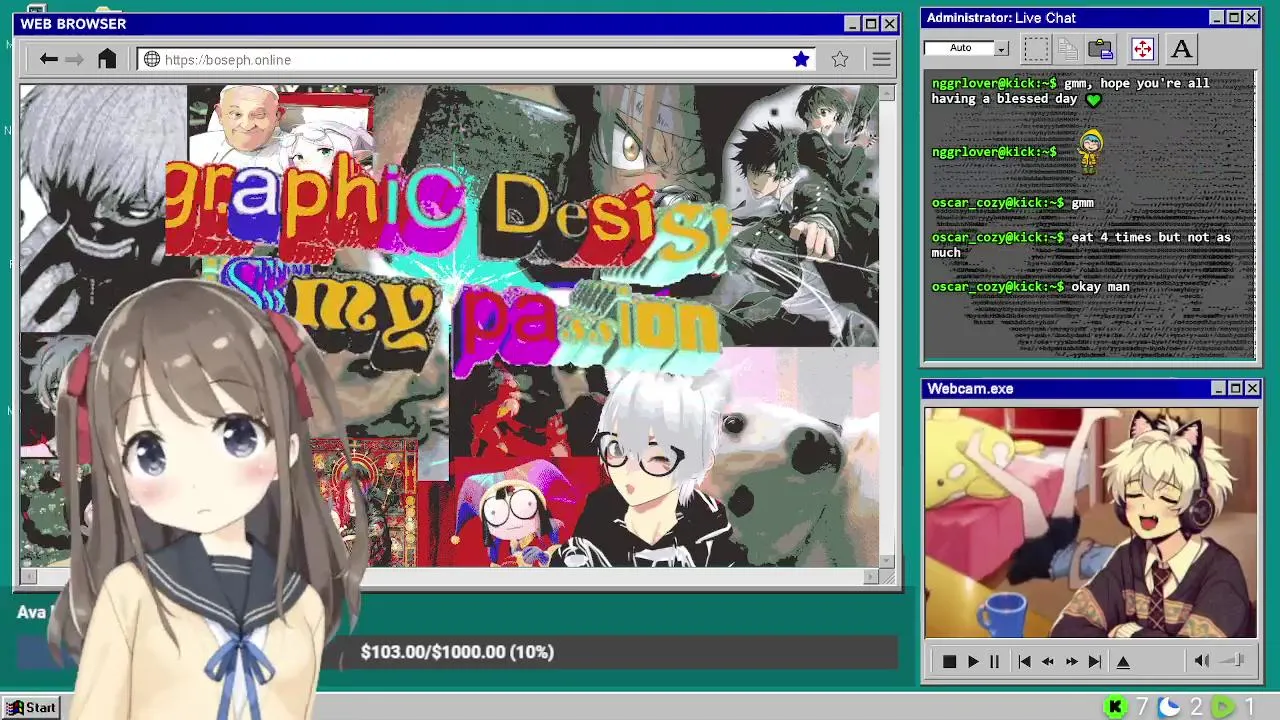Viewport: 1280px width, 720px height.
Task: Click the donation goal $103.00/$1000.00 bar
Action: (x=457, y=652)
